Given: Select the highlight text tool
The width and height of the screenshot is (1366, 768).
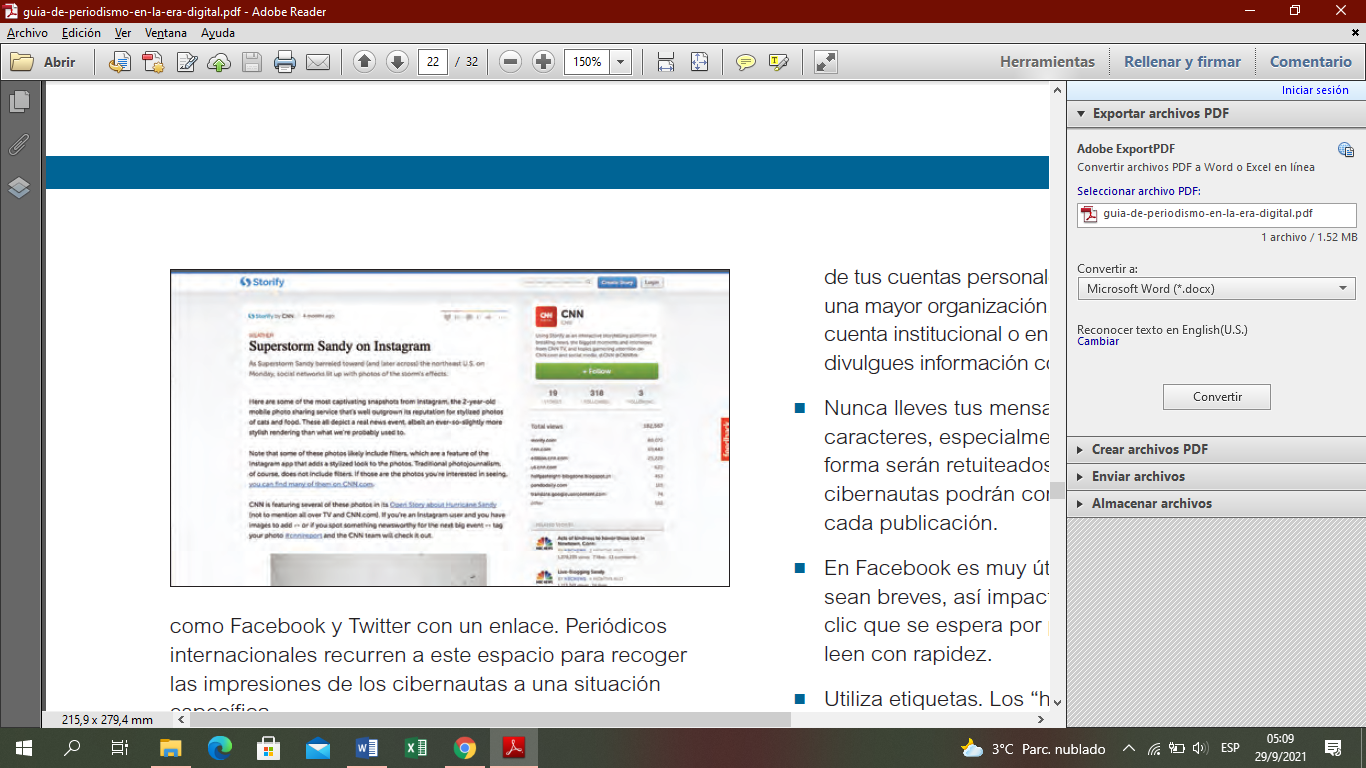Looking at the screenshot, I should coord(779,62).
